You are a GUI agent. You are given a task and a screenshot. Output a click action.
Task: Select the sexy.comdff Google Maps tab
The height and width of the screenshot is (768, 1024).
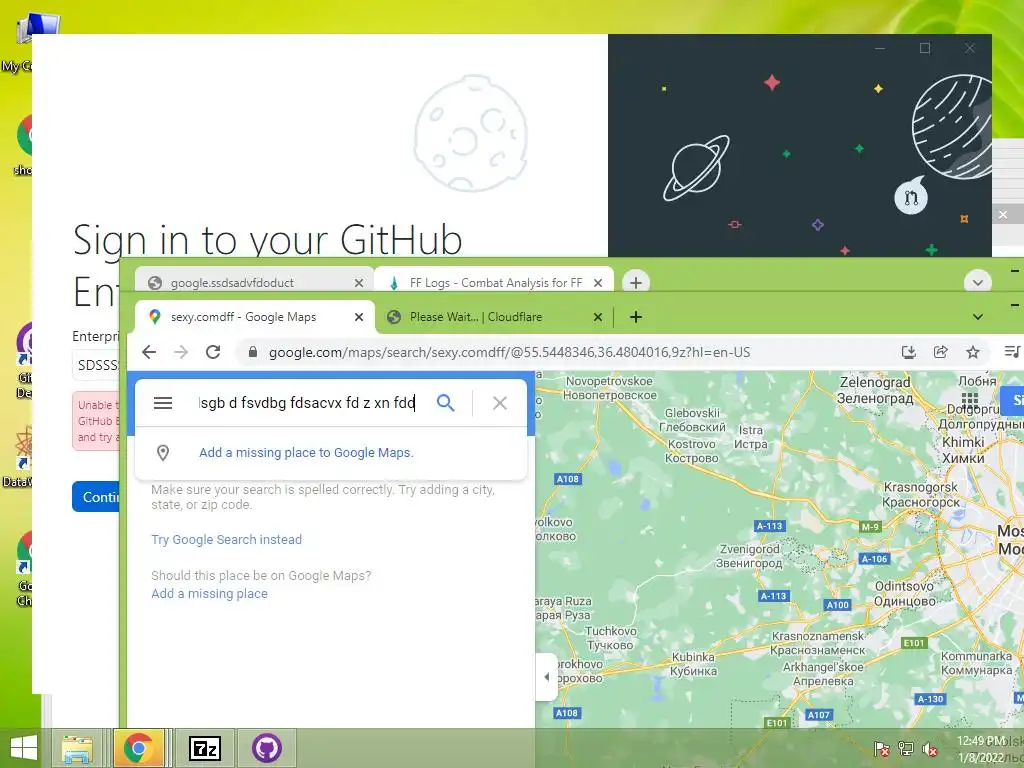tap(255, 317)
